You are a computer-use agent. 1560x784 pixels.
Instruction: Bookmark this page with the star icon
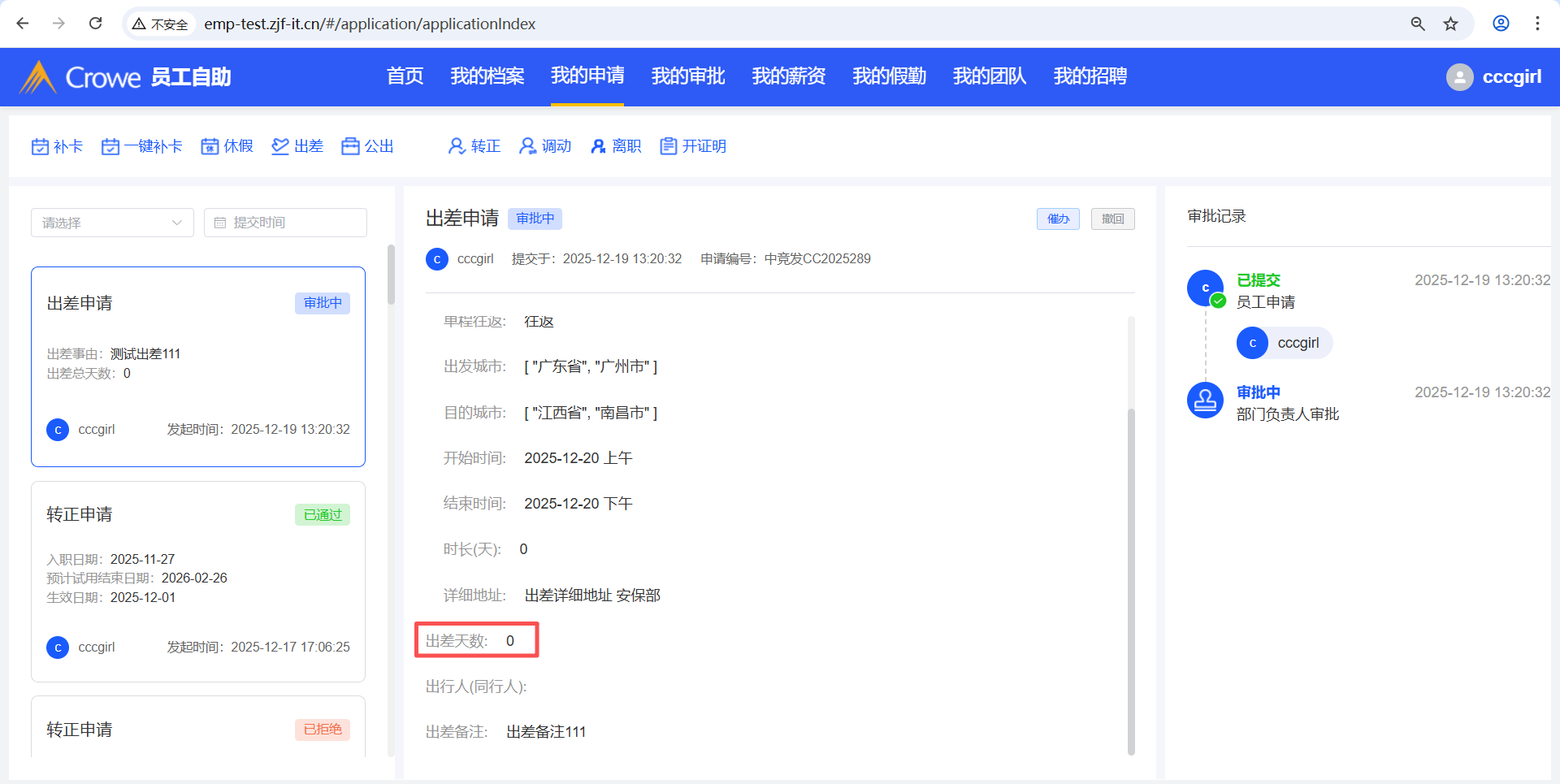pos(1451,24)
